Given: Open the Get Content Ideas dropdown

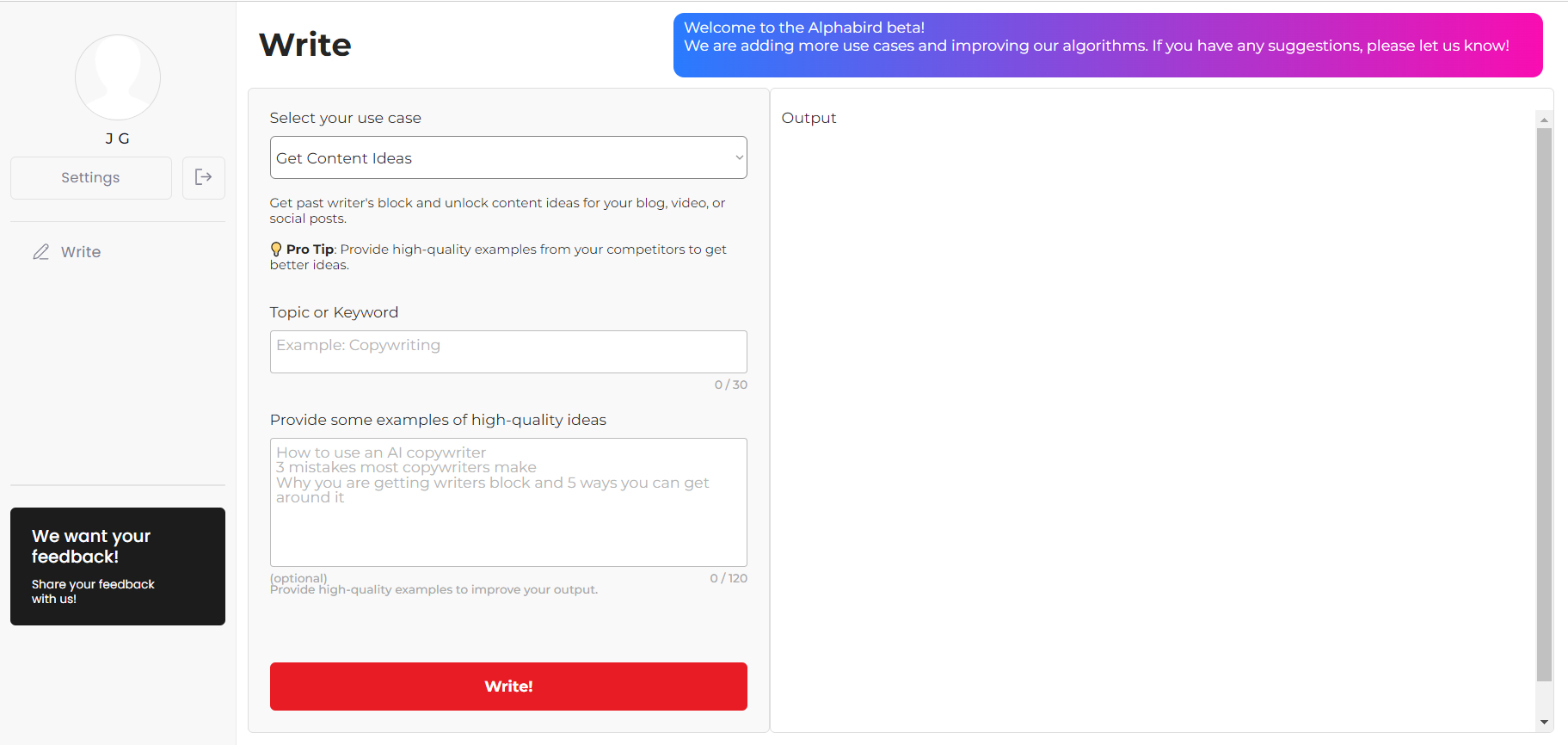Looking at the screenshot, I should (x=508, y=157).
